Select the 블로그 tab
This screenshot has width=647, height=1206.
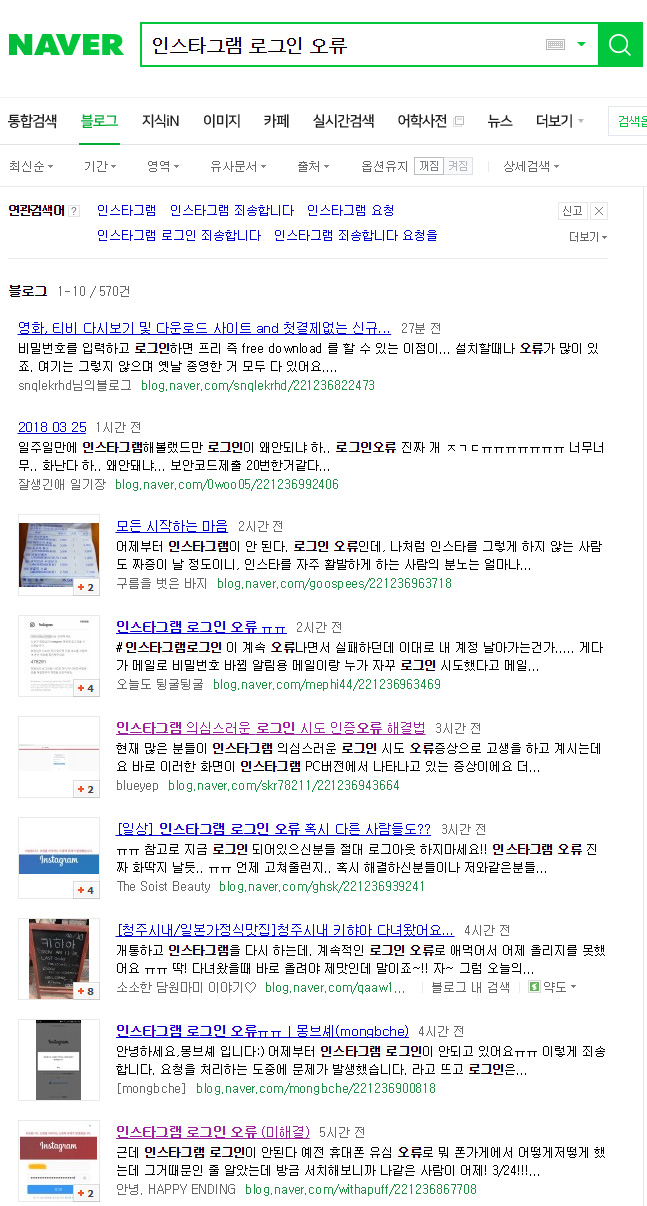[x=99, y=121]
